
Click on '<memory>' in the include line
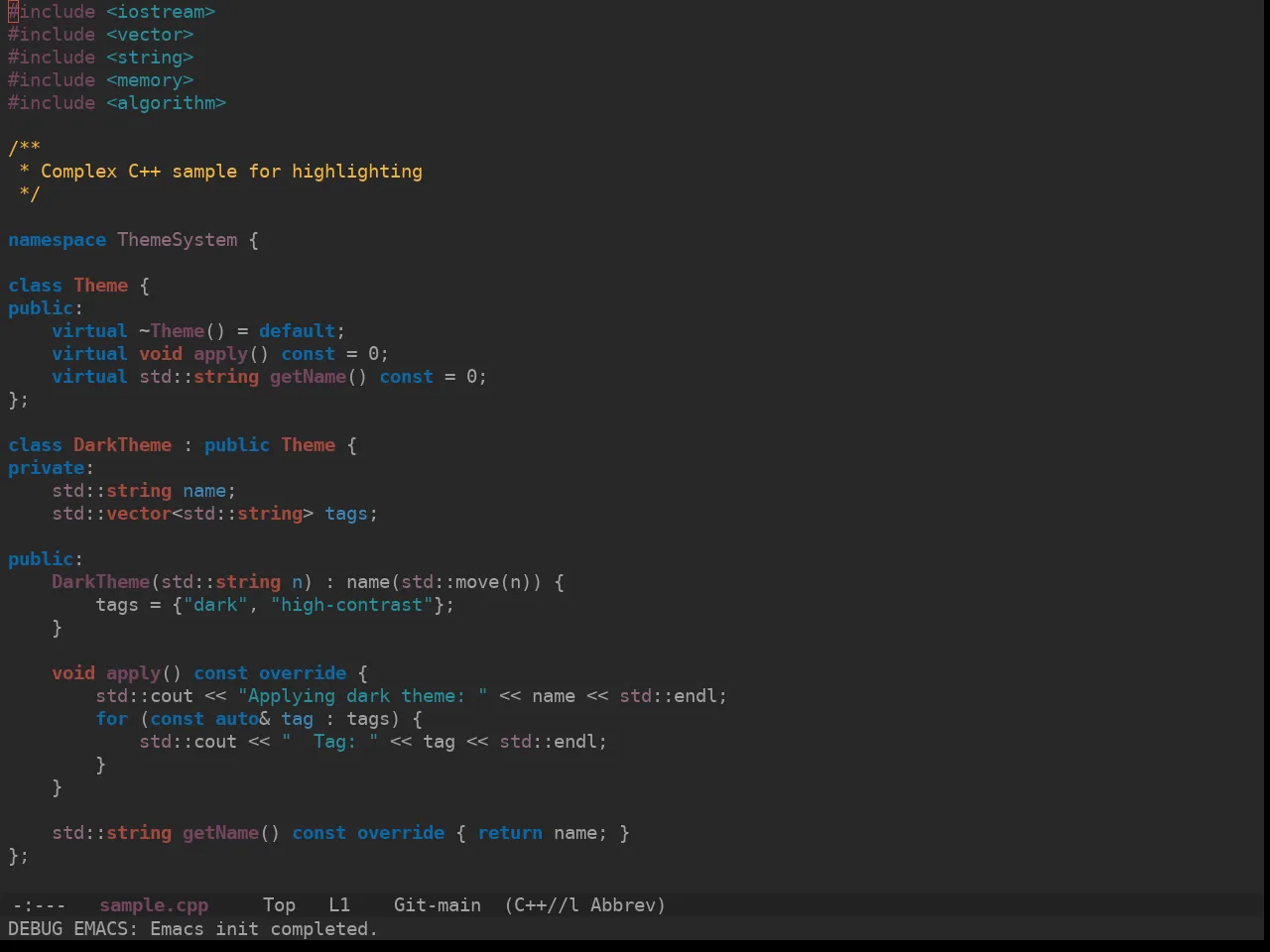(x=150, y=80)
